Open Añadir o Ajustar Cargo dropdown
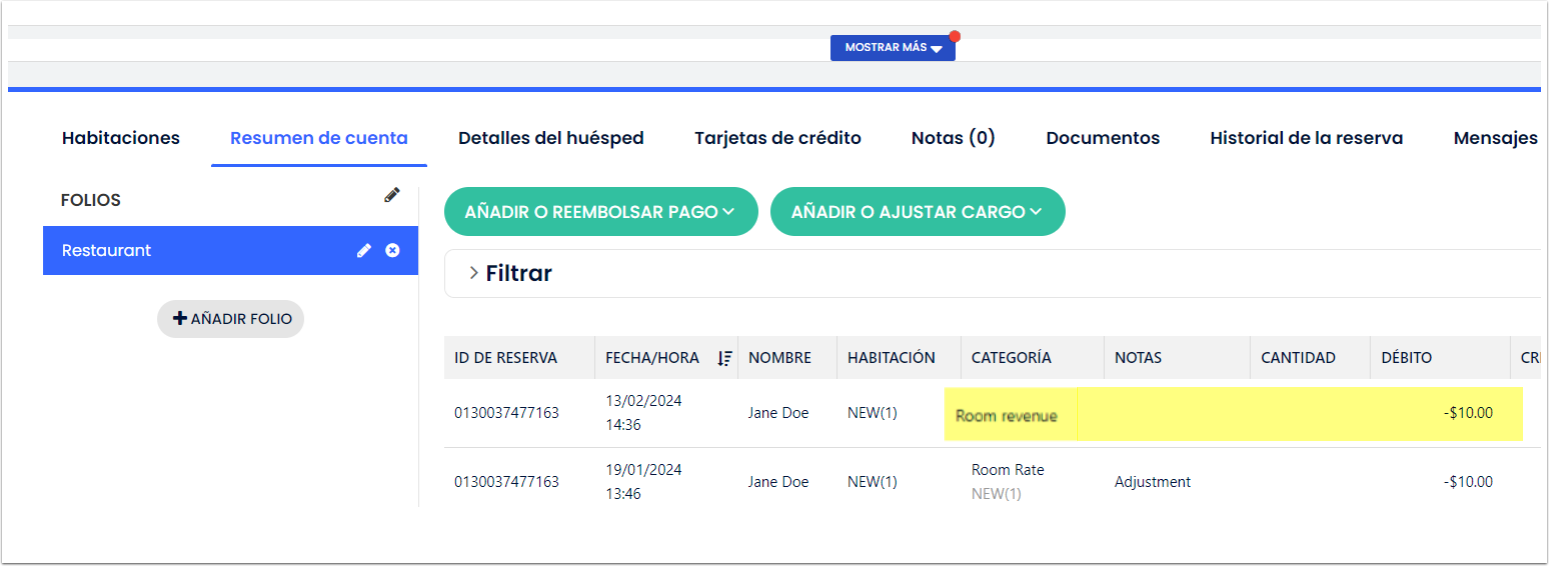Image resolution: width=1549 pixels, height=566 pixels. 916,212
